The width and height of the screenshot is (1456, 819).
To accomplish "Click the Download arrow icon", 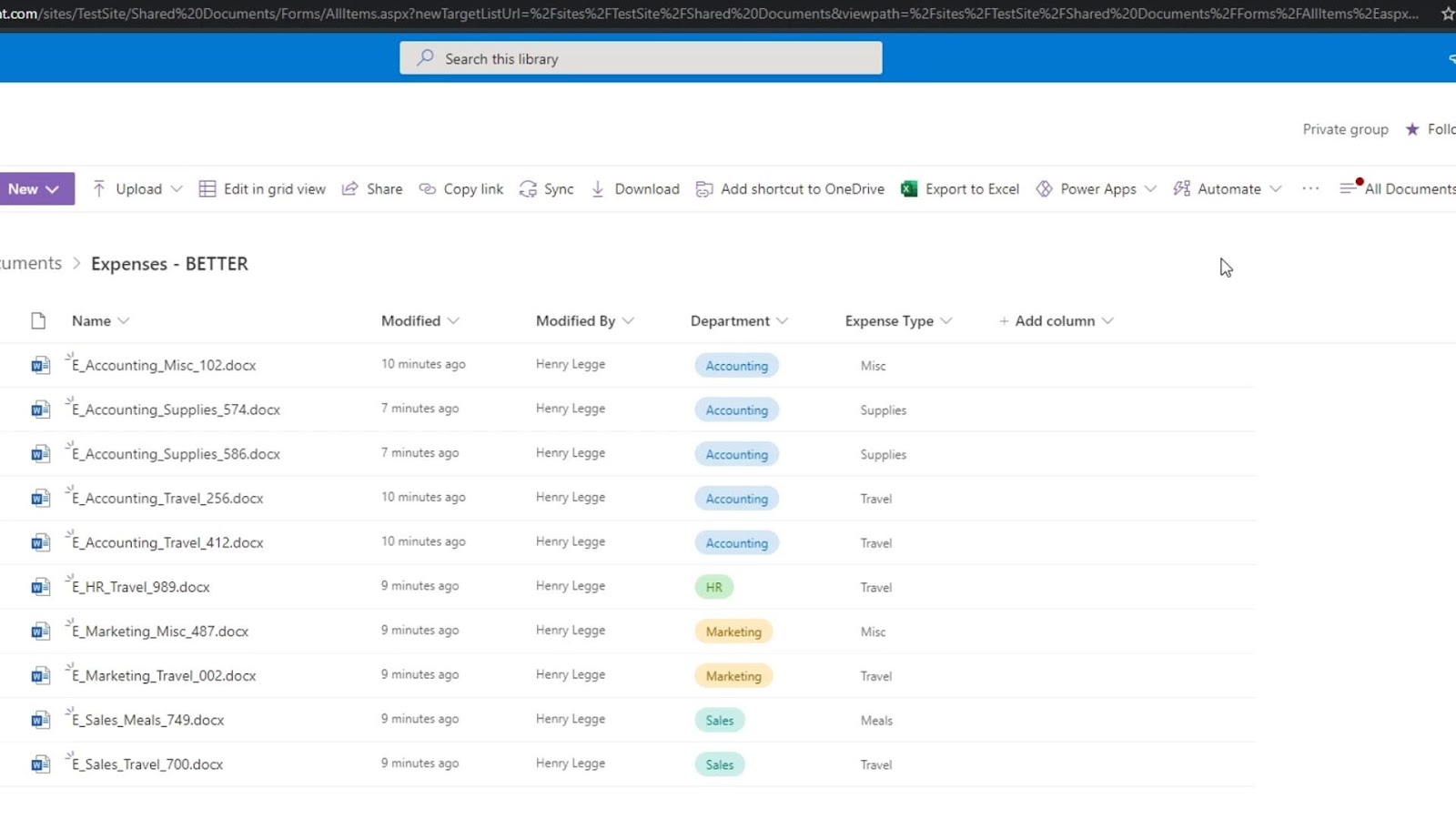I will 598,188.
